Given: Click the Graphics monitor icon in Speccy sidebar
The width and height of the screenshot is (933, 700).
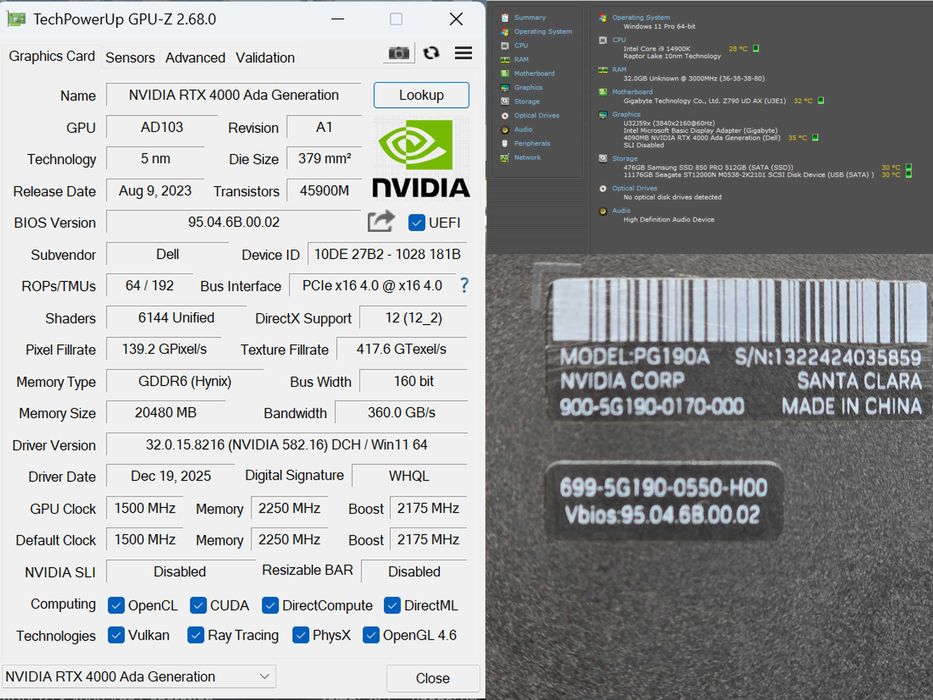Looking at the screenshot, I should [x=505, y=88].
